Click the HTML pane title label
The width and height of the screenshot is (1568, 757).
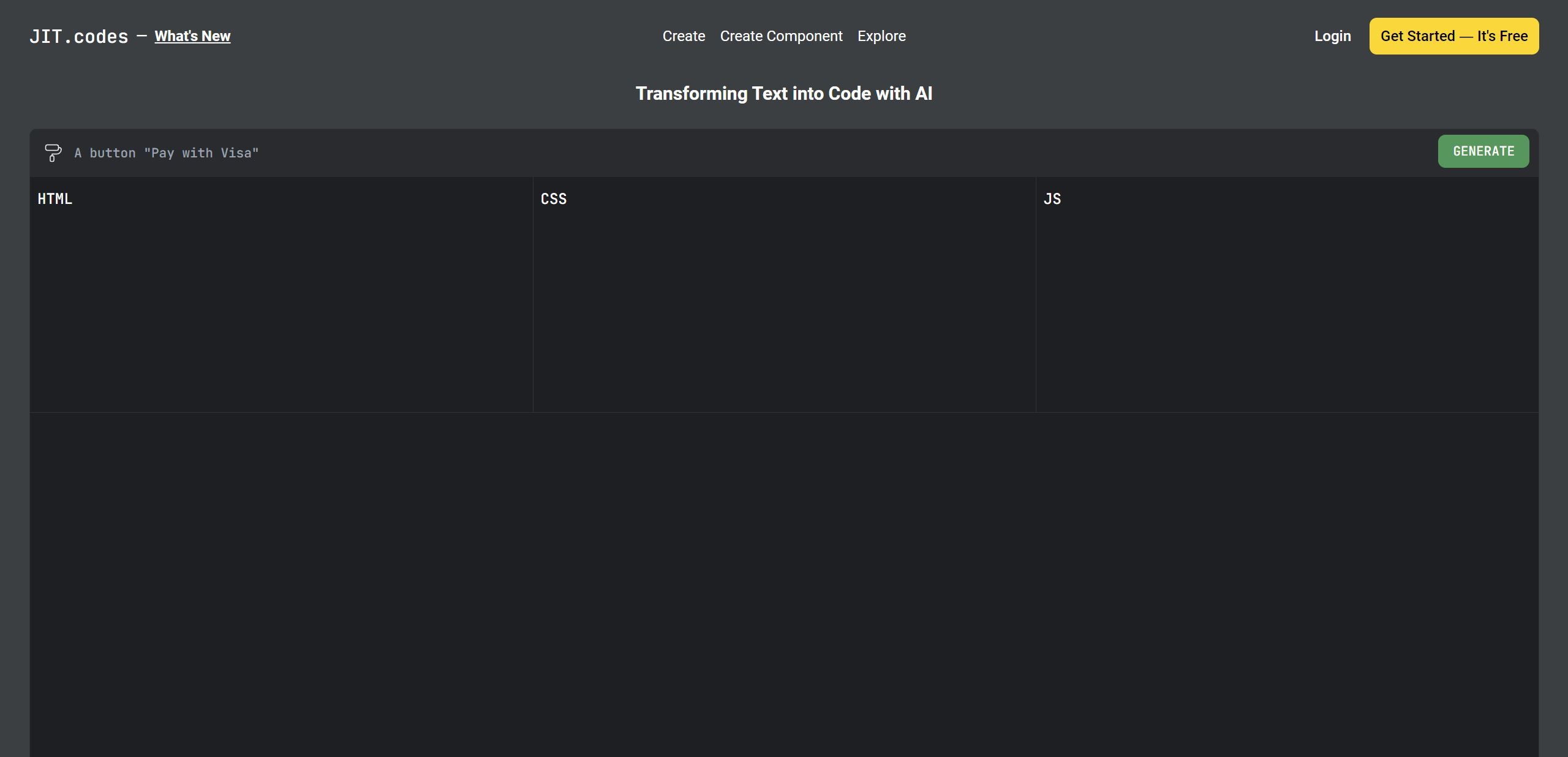click(55, 199)
